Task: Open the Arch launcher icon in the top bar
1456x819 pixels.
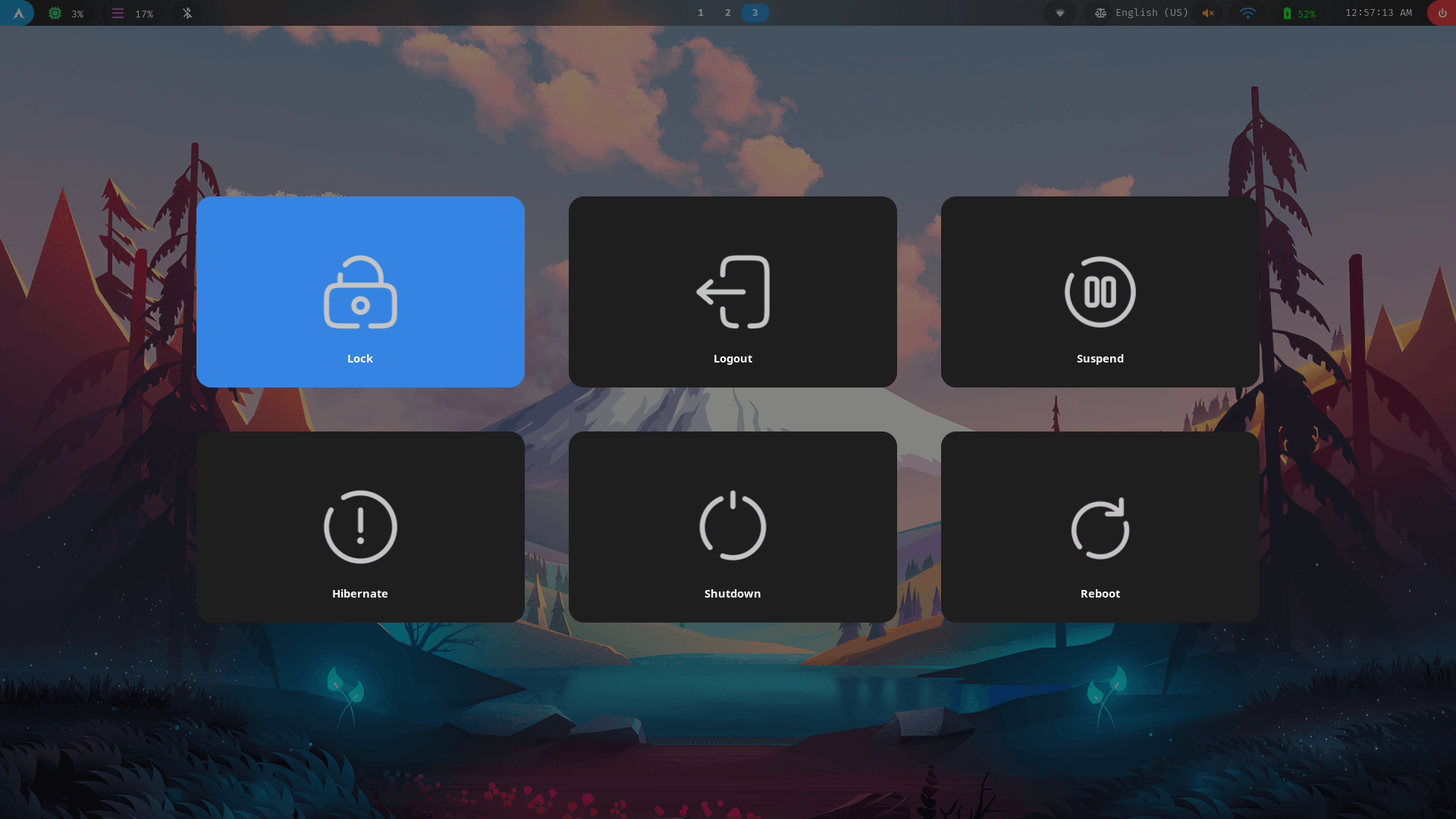Action: coord(18,13)
